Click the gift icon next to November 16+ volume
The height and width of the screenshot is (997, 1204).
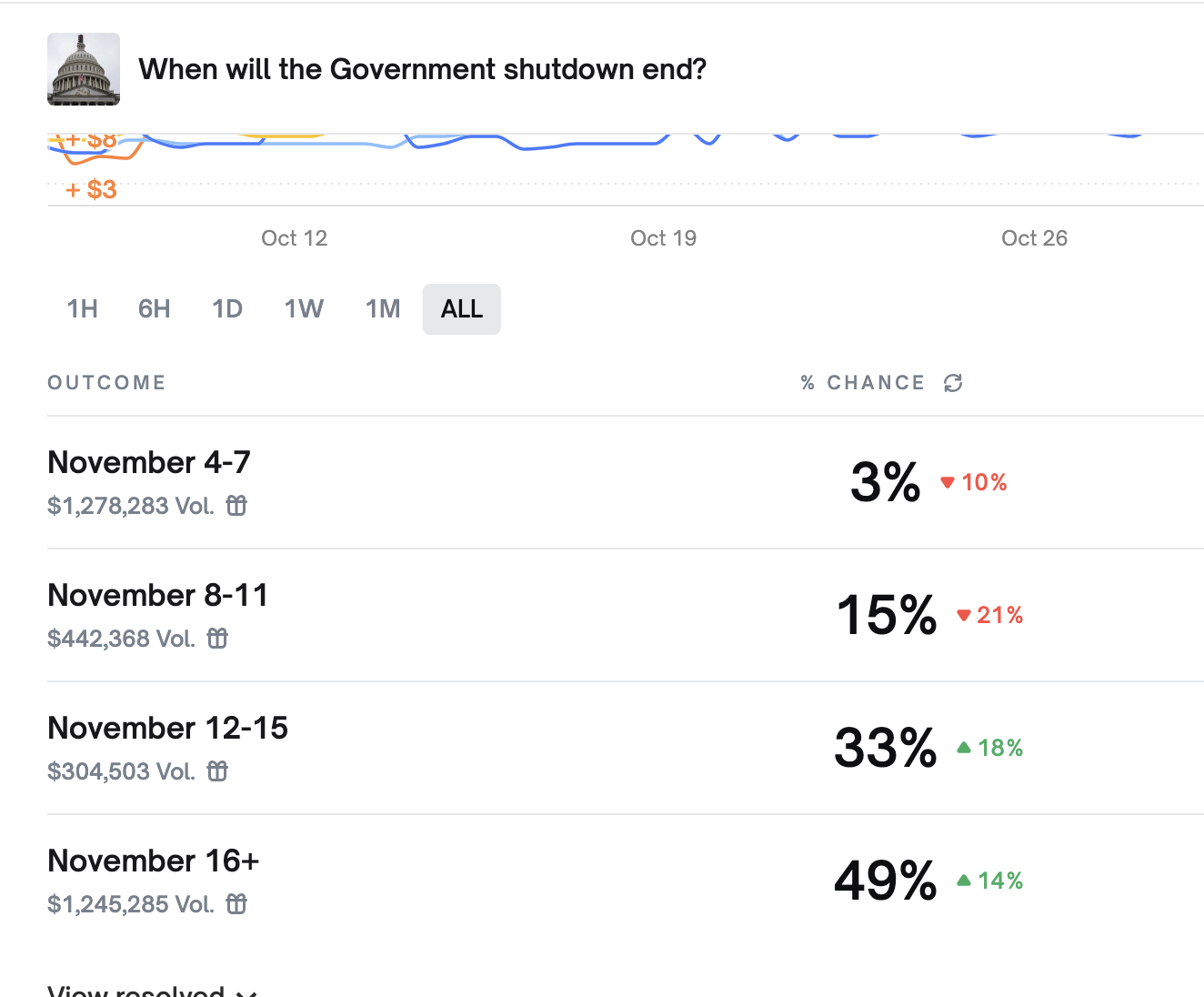pyautogui.click(x=236, y=904)
